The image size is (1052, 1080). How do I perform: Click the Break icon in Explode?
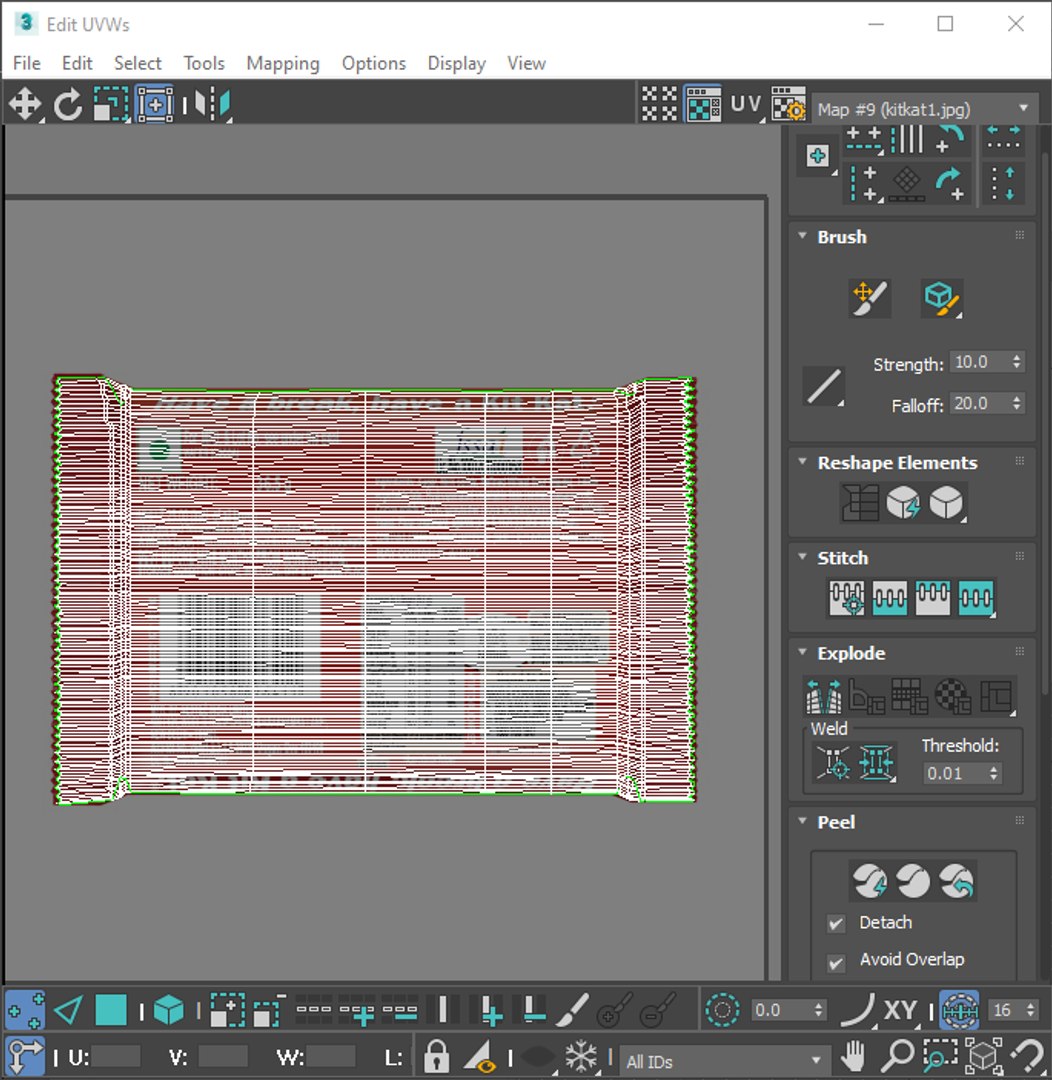pyautogui.click(x=824, y=696)
